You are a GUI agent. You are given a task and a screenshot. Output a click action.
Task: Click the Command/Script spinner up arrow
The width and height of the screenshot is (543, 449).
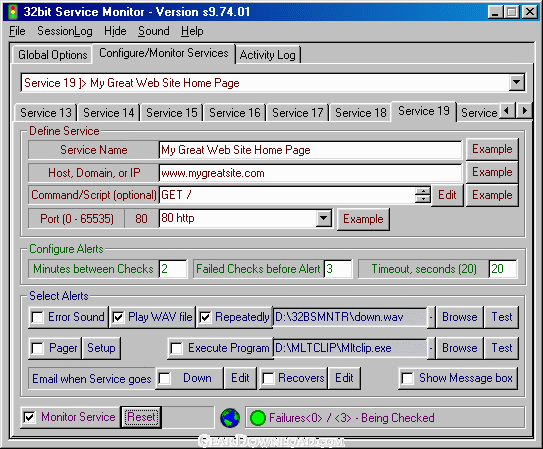tap(422, 191)
